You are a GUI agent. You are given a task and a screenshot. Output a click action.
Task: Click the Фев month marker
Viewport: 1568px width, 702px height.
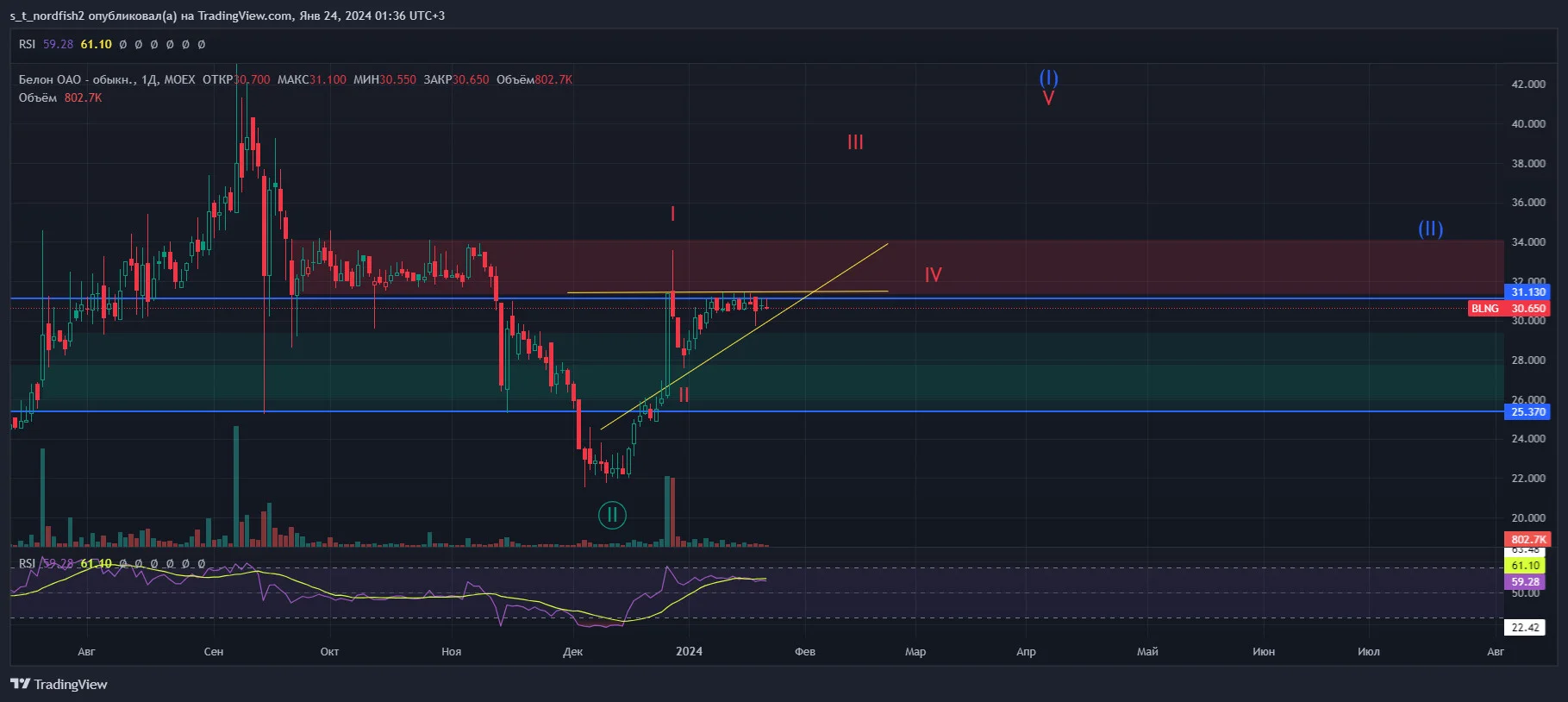tap(805, 651)
